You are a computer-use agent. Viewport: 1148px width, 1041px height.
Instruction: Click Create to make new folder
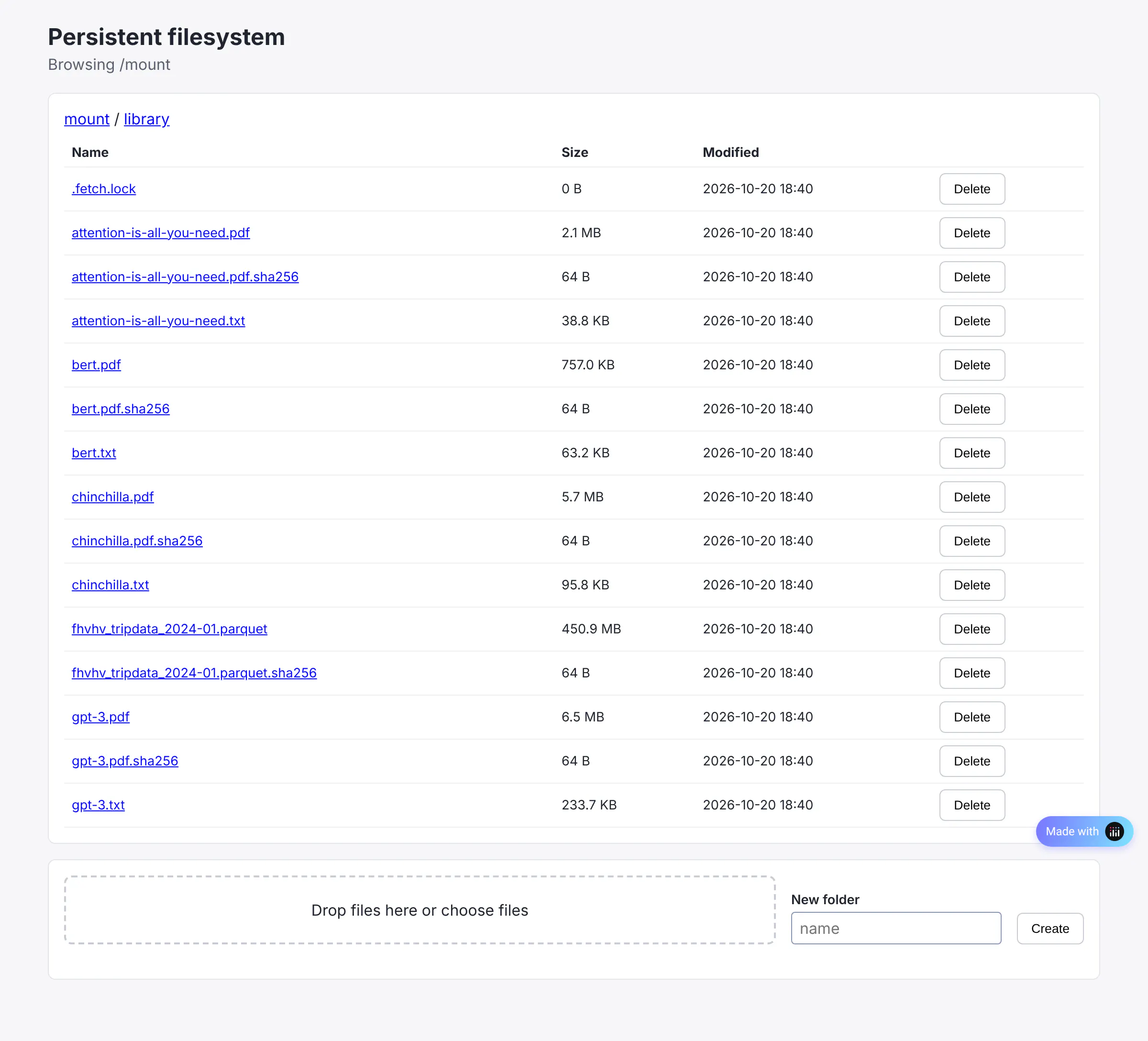click(x=1049, y=929)
